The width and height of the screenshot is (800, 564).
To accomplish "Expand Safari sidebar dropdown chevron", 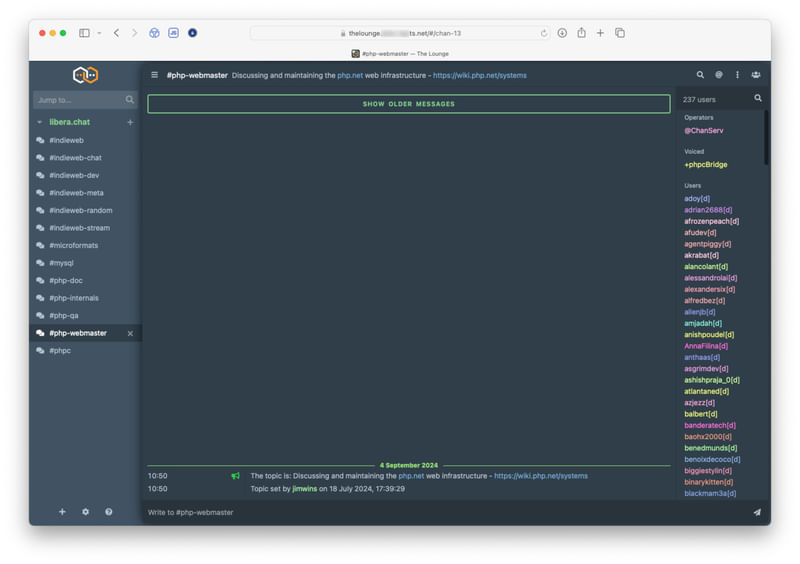I will coord(98,33).
